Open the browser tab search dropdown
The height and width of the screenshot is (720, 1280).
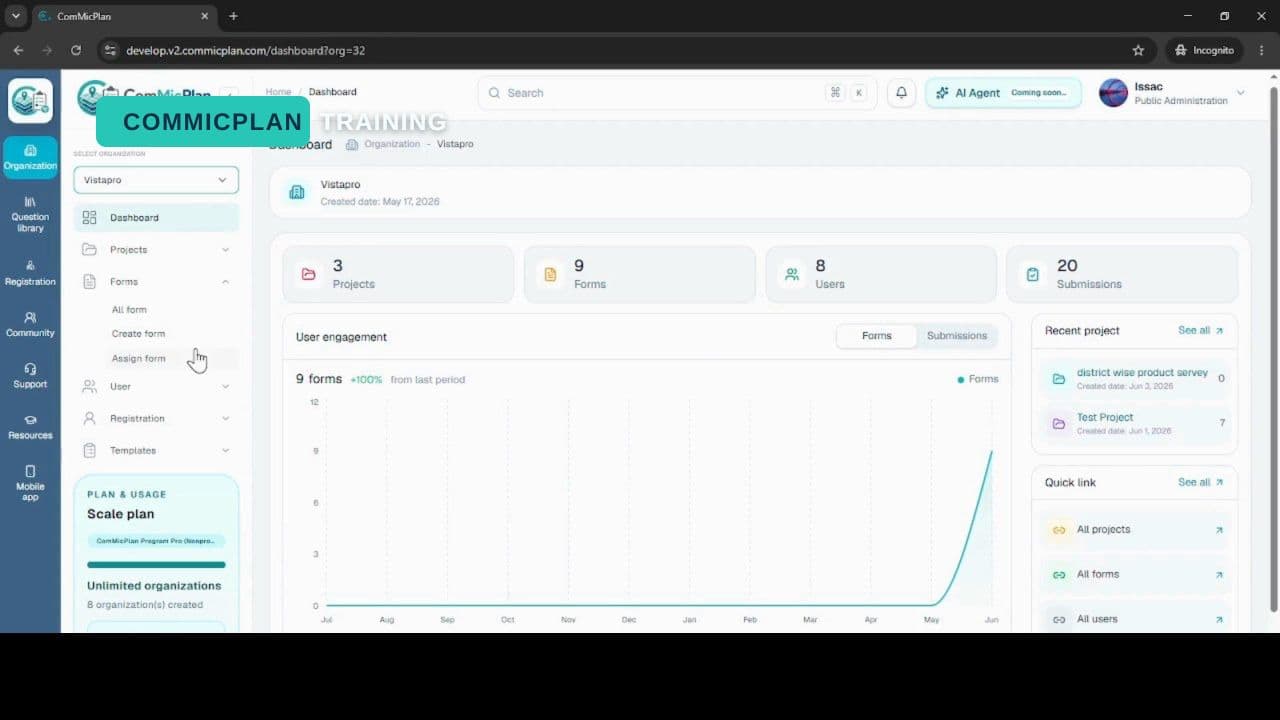click(15, 16)
